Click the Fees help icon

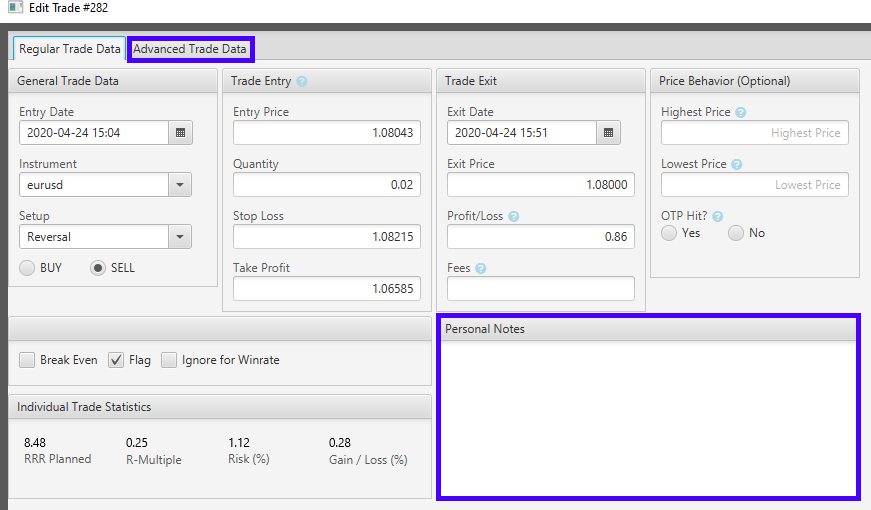click(481, 268)
